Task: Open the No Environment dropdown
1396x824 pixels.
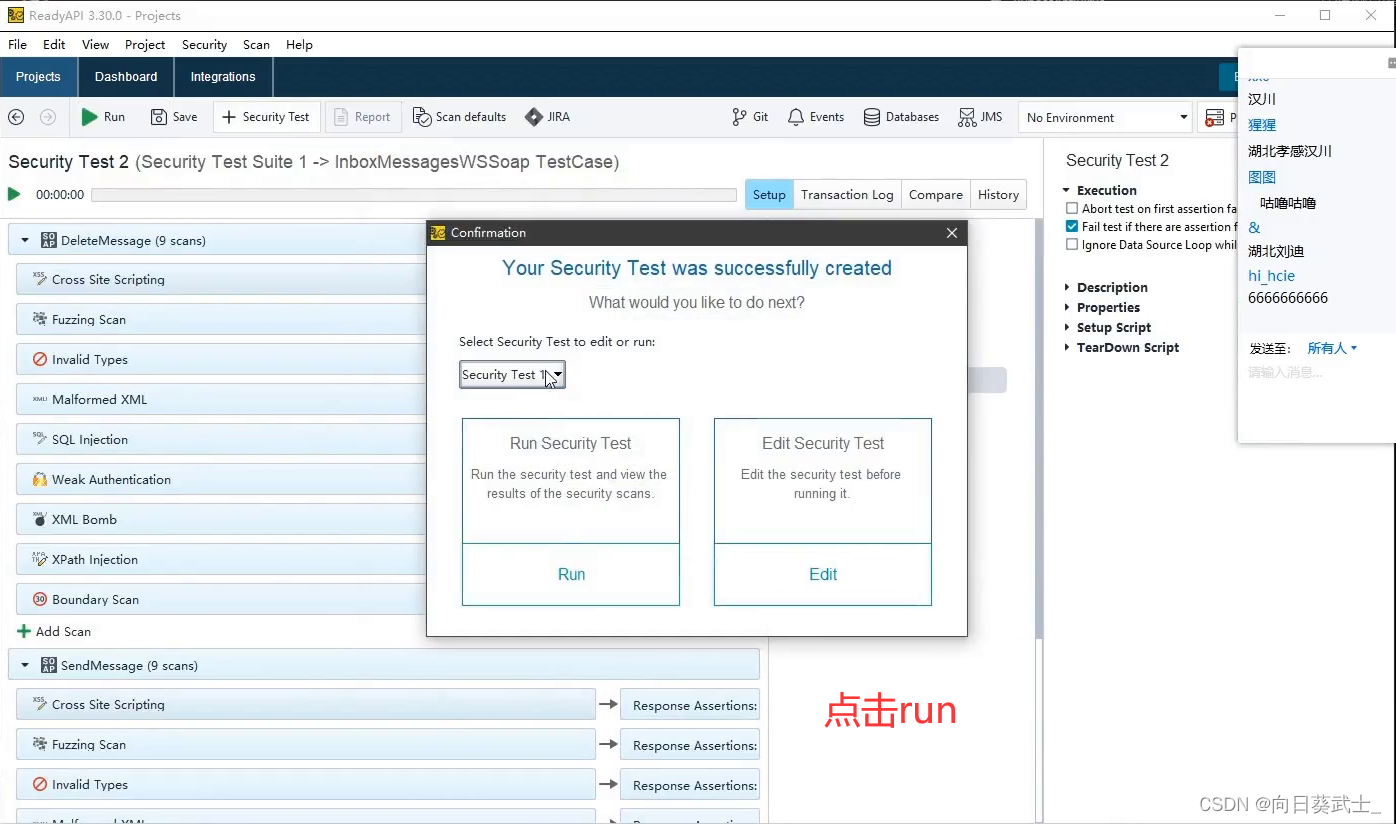Action: [x=1105, y=117]
